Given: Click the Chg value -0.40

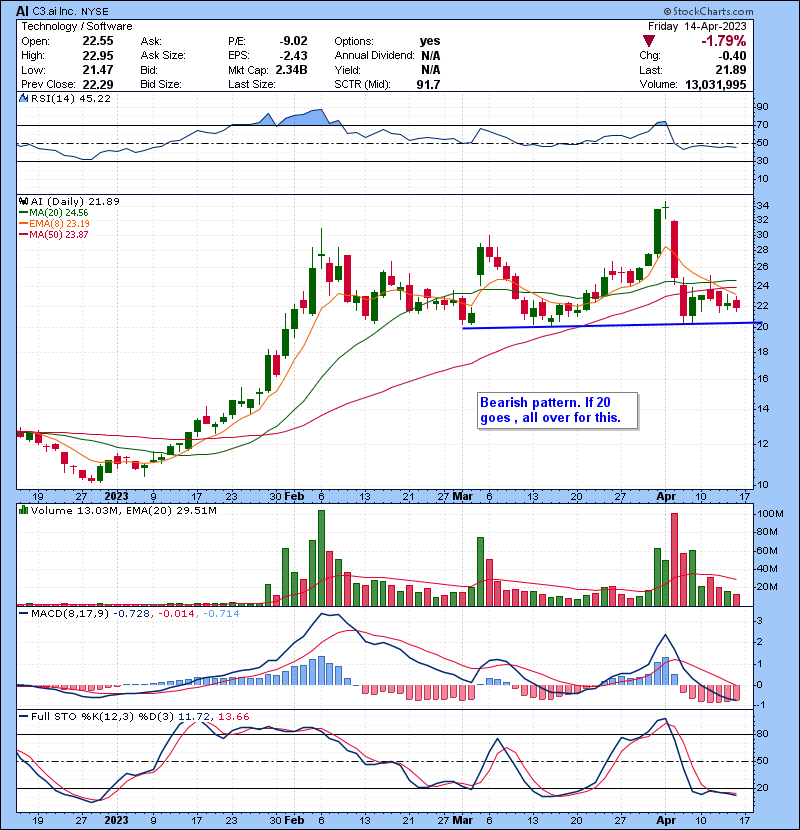Looking at the screenshot, I should click(x=732, y=56).
